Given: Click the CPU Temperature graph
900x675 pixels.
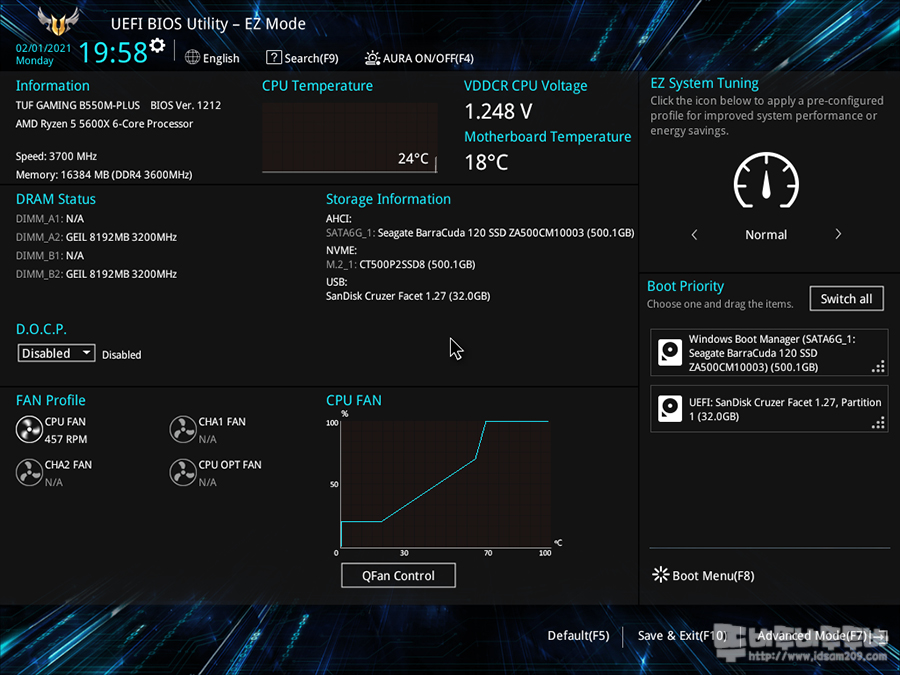Looking at the screenshot, I should [x=350, y=137].
